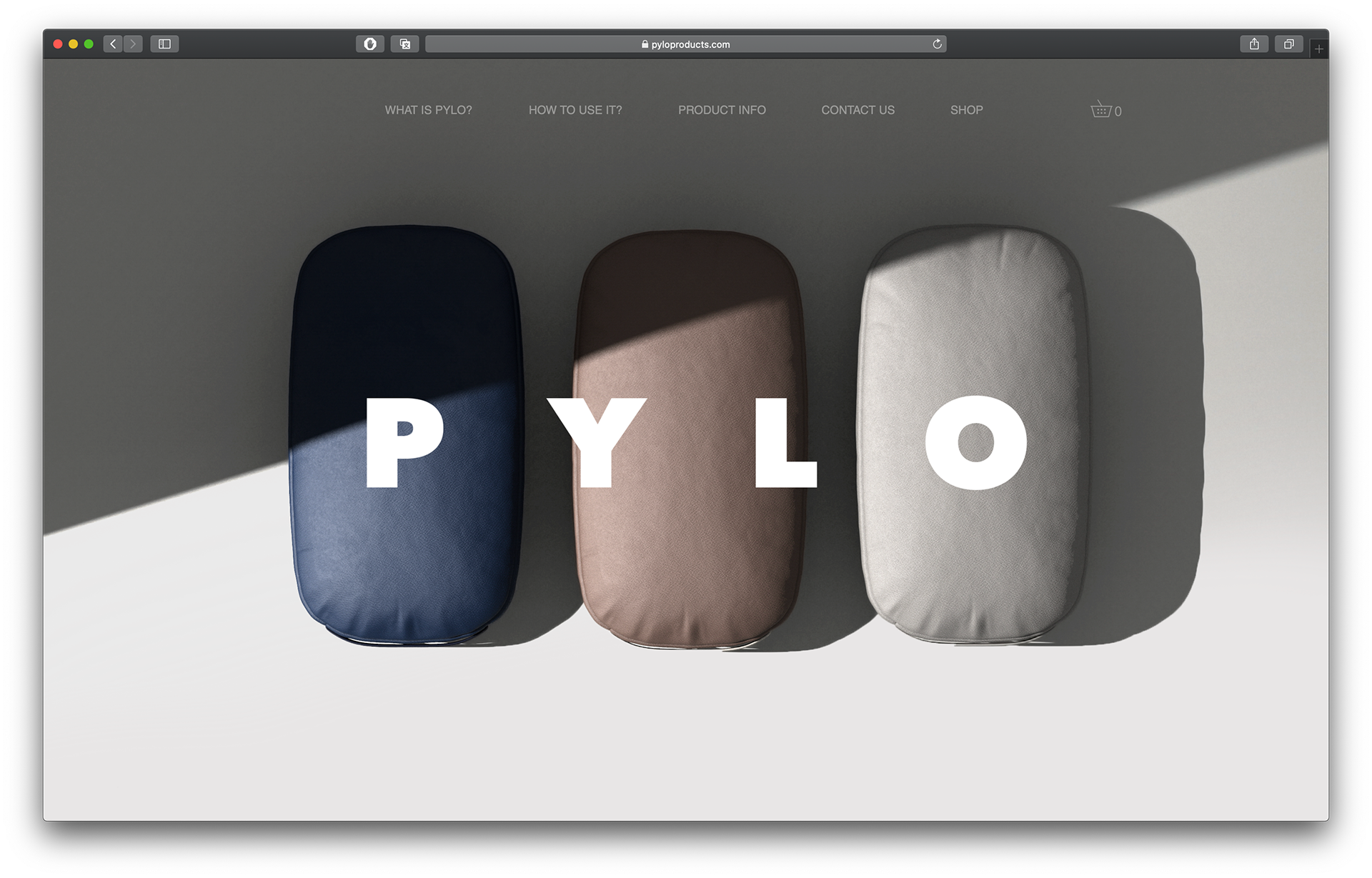Click the translate extension icon in toolbar
Viewport: 1372px width, 878px height.
pos(404,44)
